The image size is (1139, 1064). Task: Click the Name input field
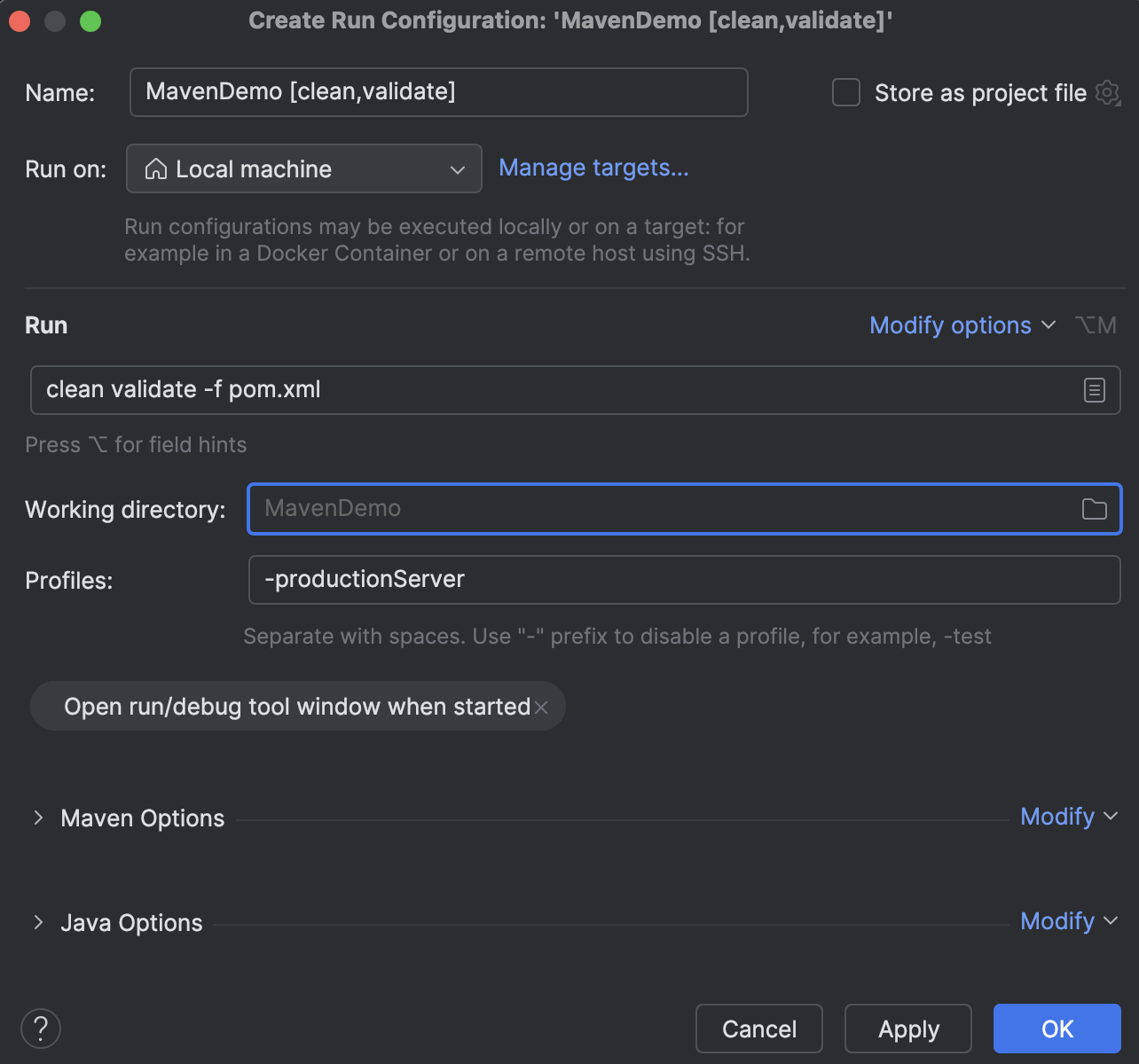(438, 91)
